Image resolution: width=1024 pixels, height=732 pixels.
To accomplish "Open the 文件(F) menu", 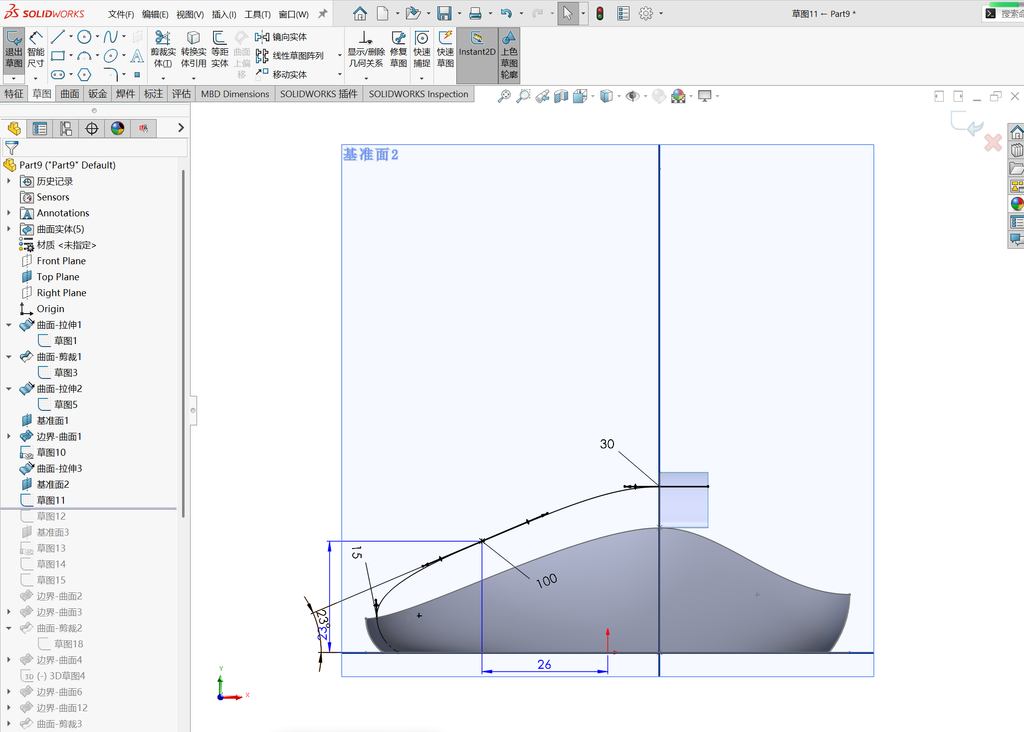I will tap(121, 14).
